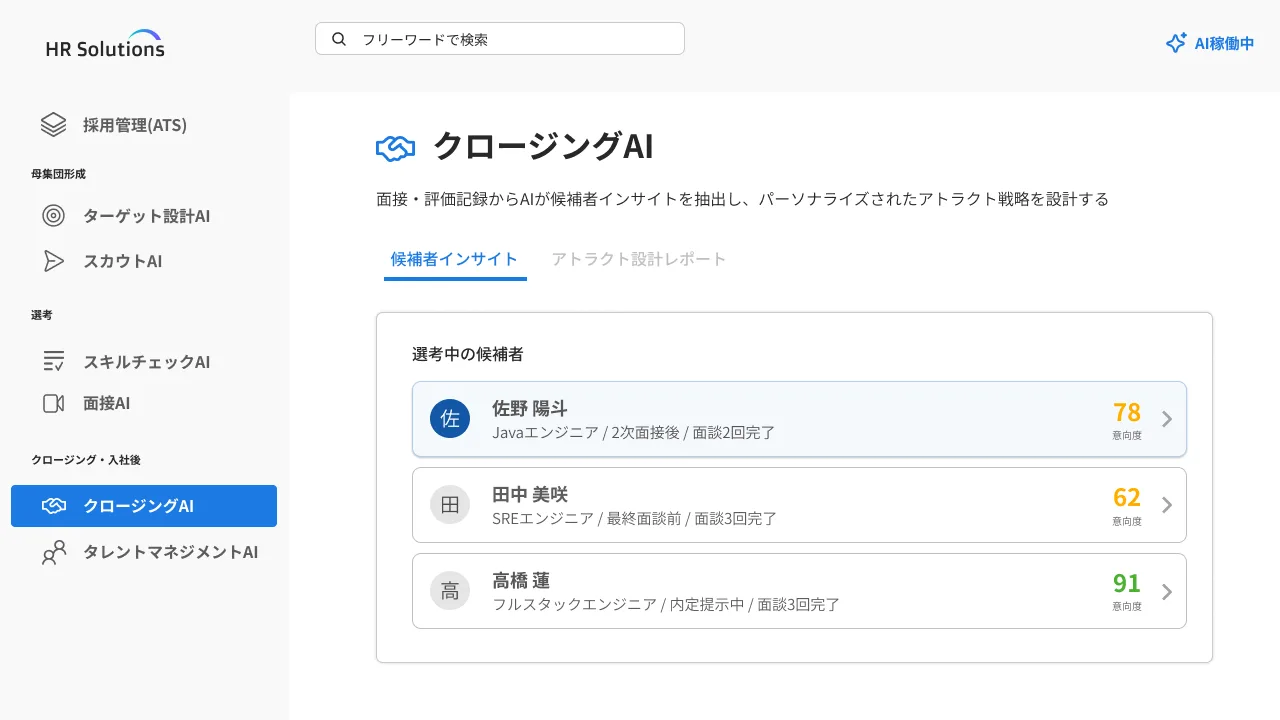Click the AI sparkle icon in header
Viewport: 1280px width, 720px height.
pos(1176,43)
